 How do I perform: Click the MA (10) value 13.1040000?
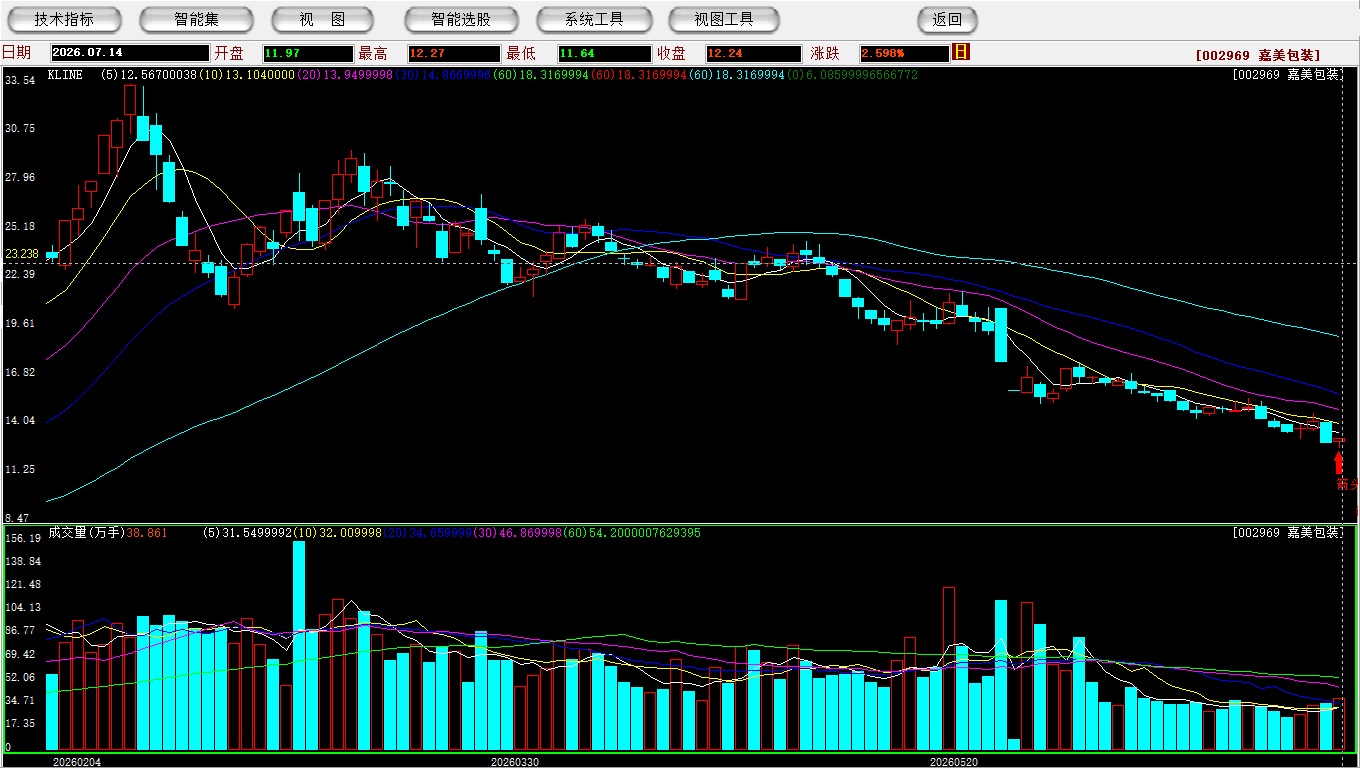[x=259, y=75]
